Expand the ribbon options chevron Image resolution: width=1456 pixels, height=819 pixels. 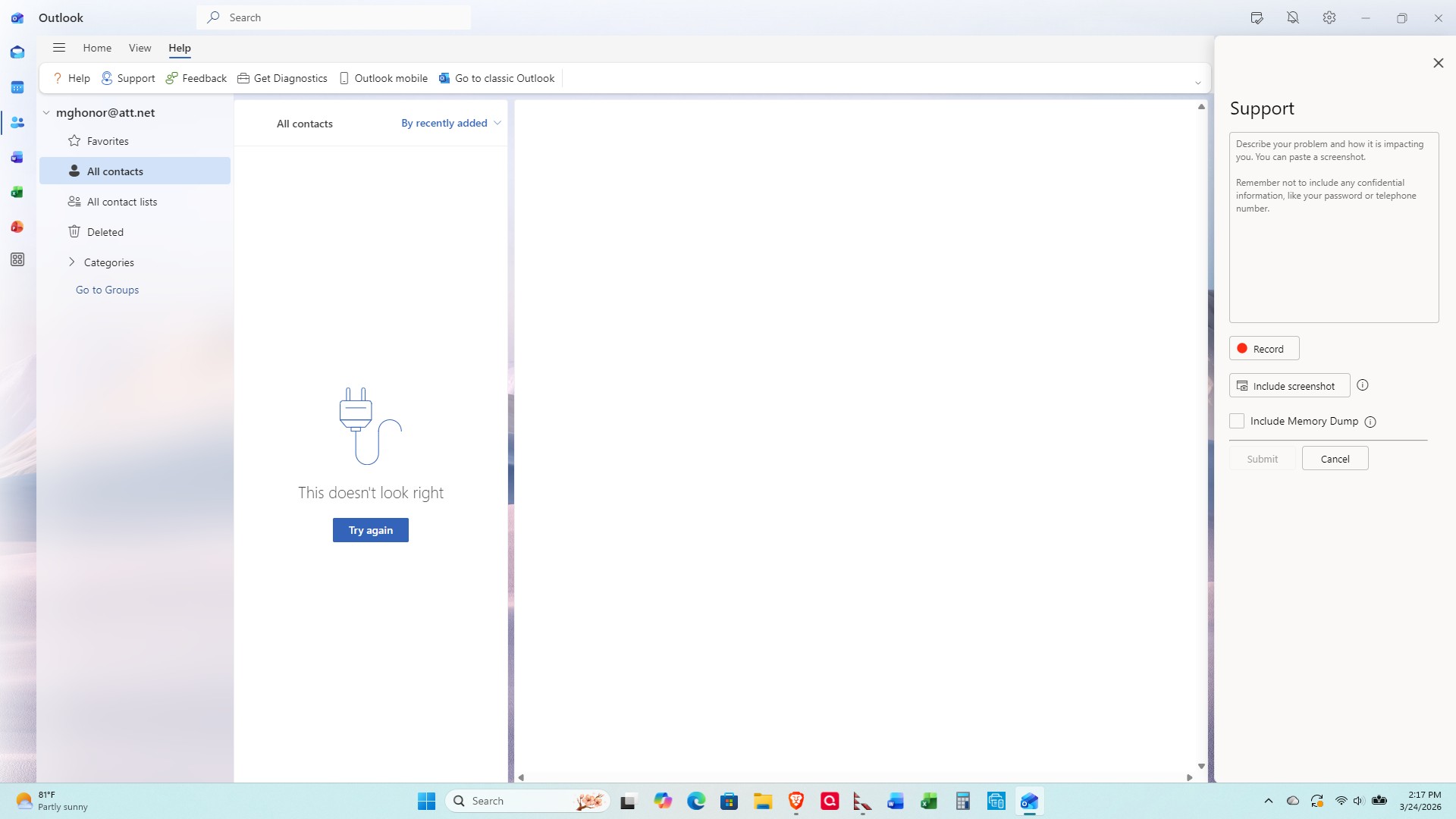click(1198, 83)
